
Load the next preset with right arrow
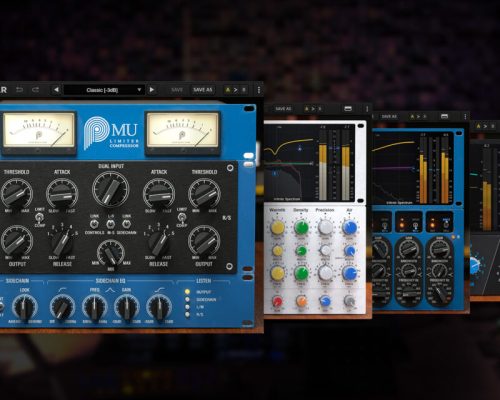click(152, 90)
